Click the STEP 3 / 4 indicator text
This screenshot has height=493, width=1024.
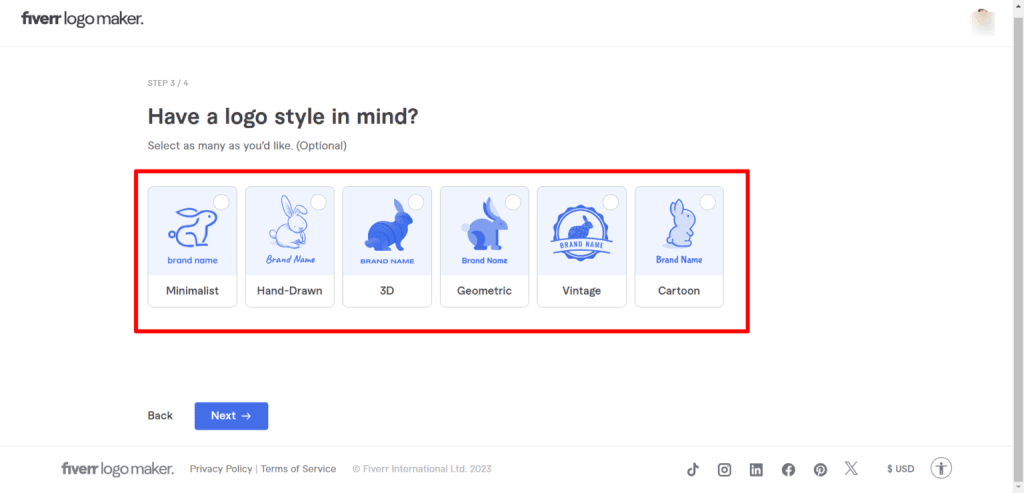168,84
